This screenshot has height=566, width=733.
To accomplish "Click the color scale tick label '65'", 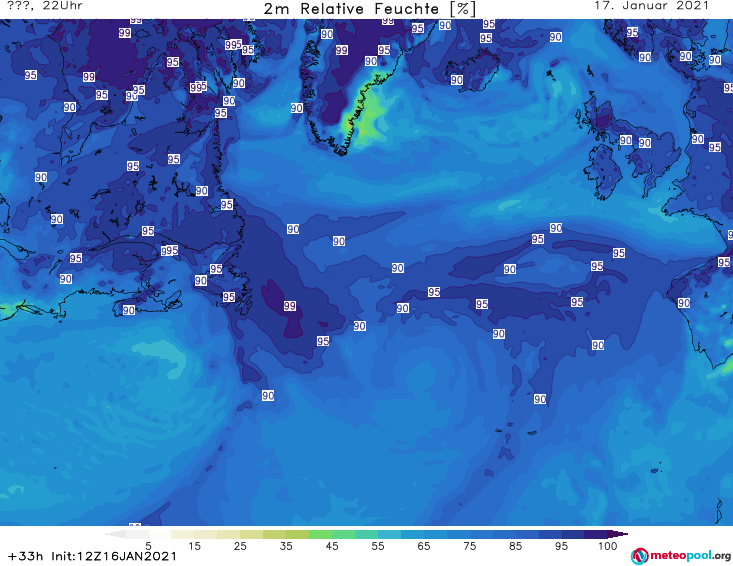I will point(424,546).
